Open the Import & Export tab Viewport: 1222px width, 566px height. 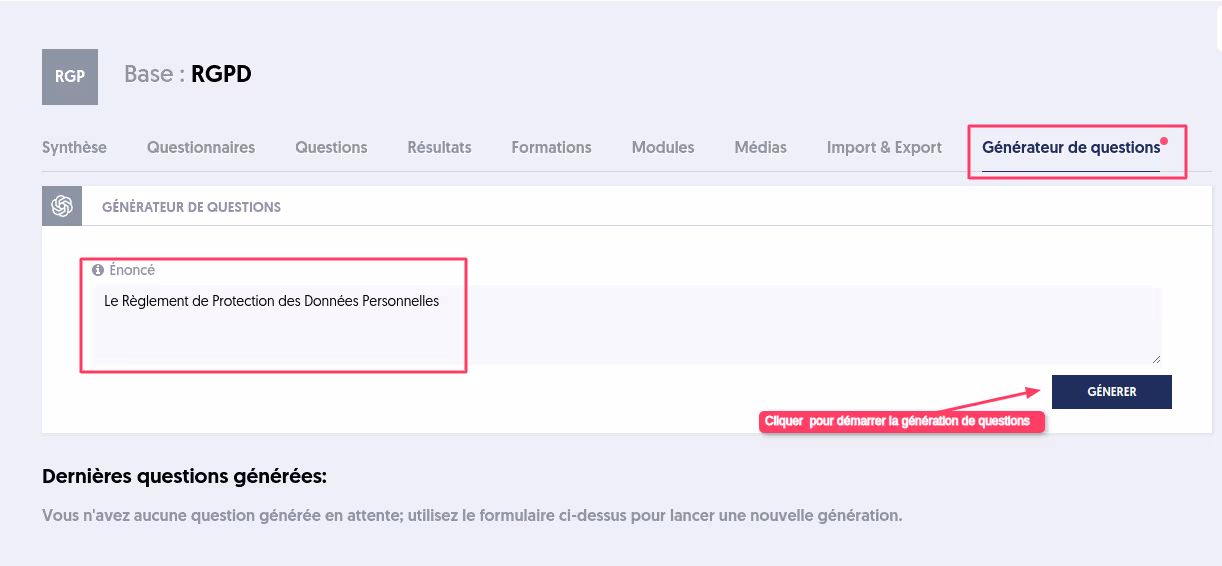pyautogui.click(x=884, y=147)
